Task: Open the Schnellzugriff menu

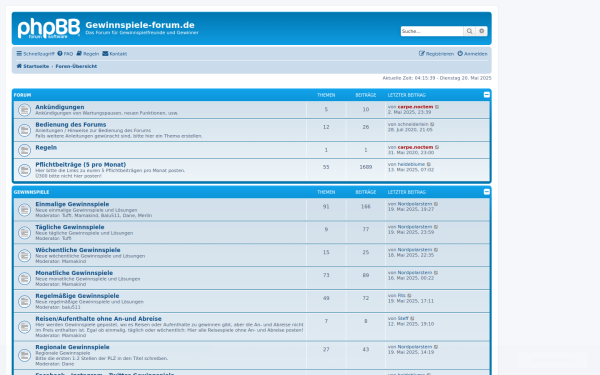Action: (x=35, y=54)
